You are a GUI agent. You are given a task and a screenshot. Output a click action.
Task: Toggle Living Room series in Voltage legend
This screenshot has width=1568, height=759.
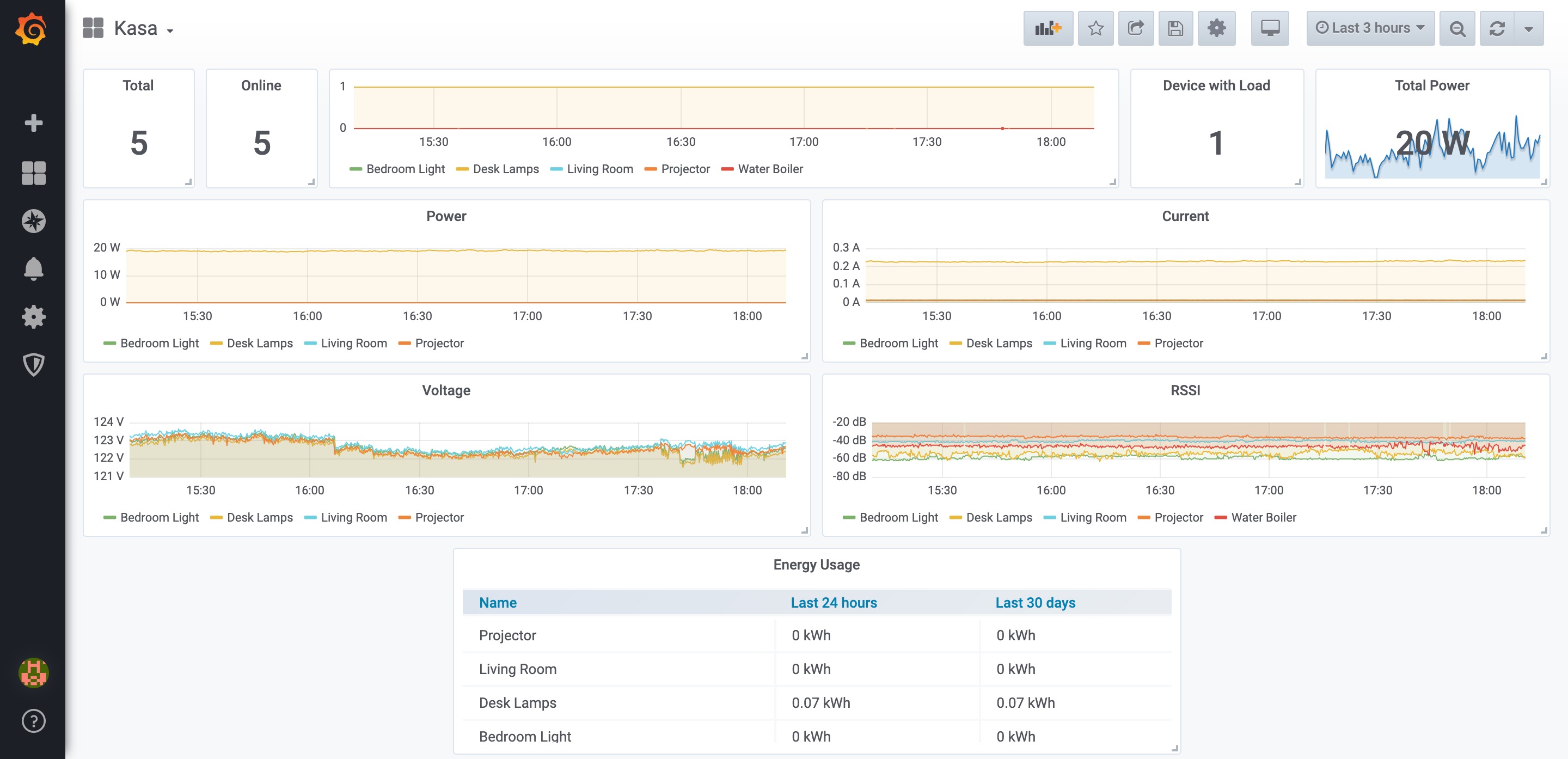[353, 517]
